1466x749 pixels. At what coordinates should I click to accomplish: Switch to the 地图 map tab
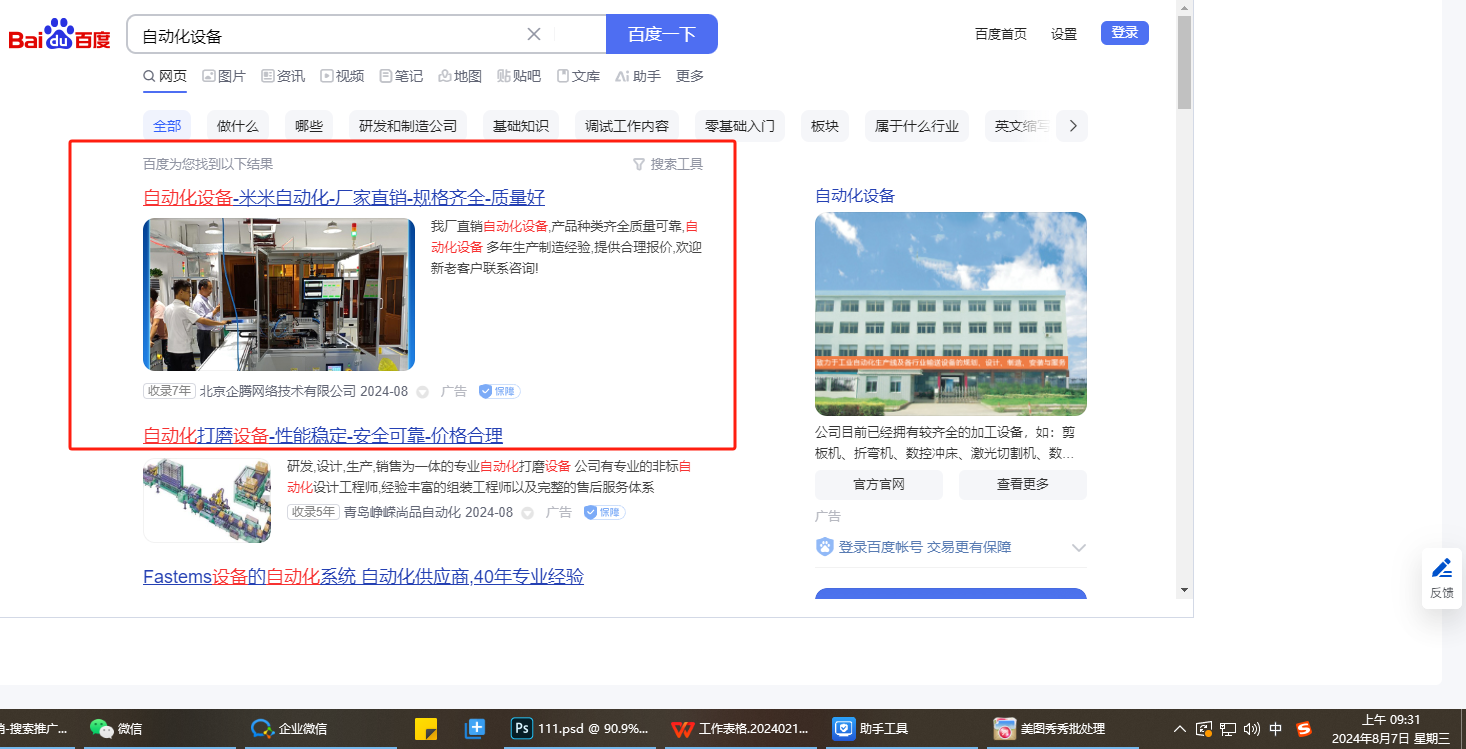click(460, 76)
